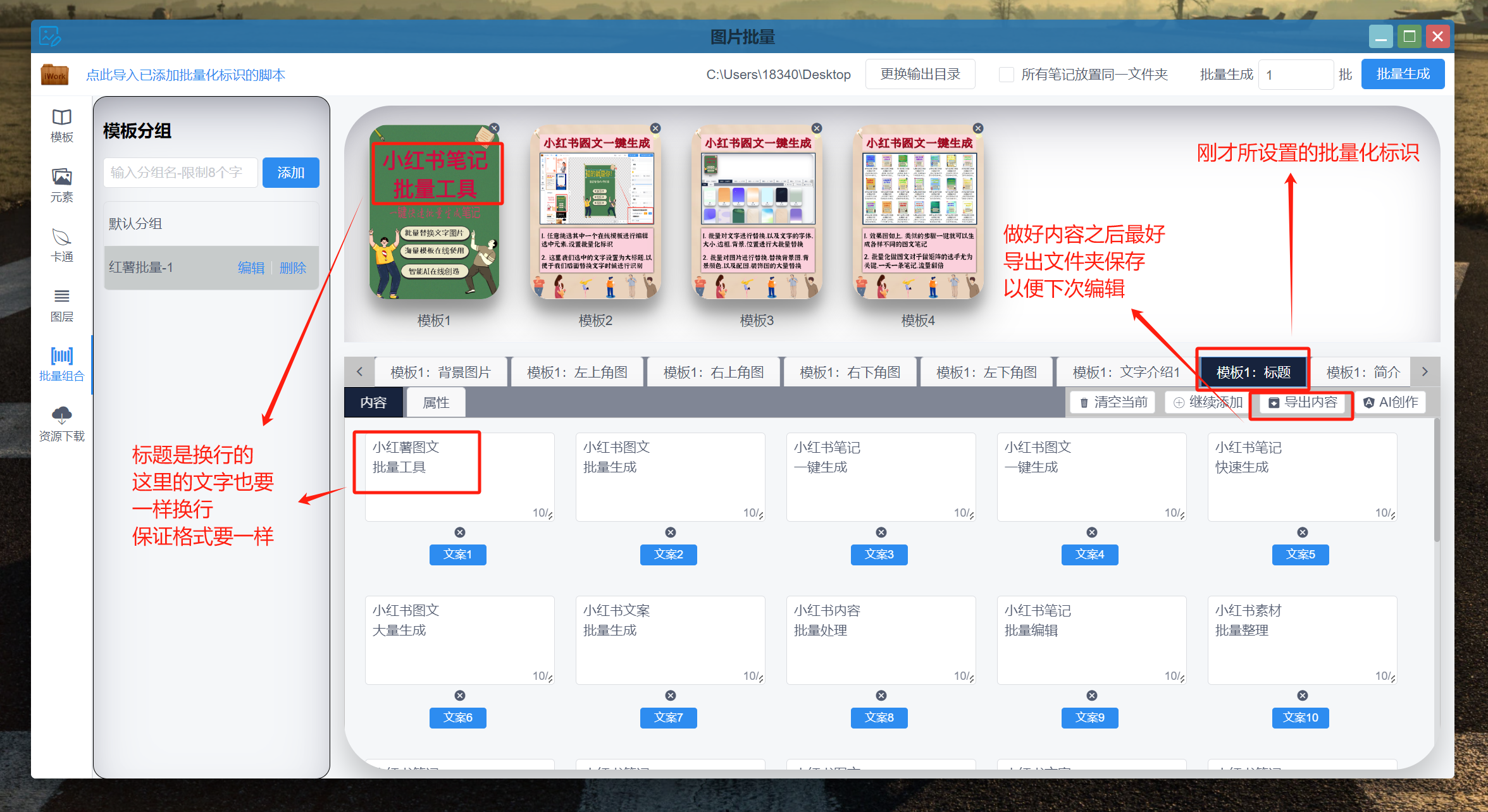
Task: Click the group name input field
Action: tap(180, 173)
